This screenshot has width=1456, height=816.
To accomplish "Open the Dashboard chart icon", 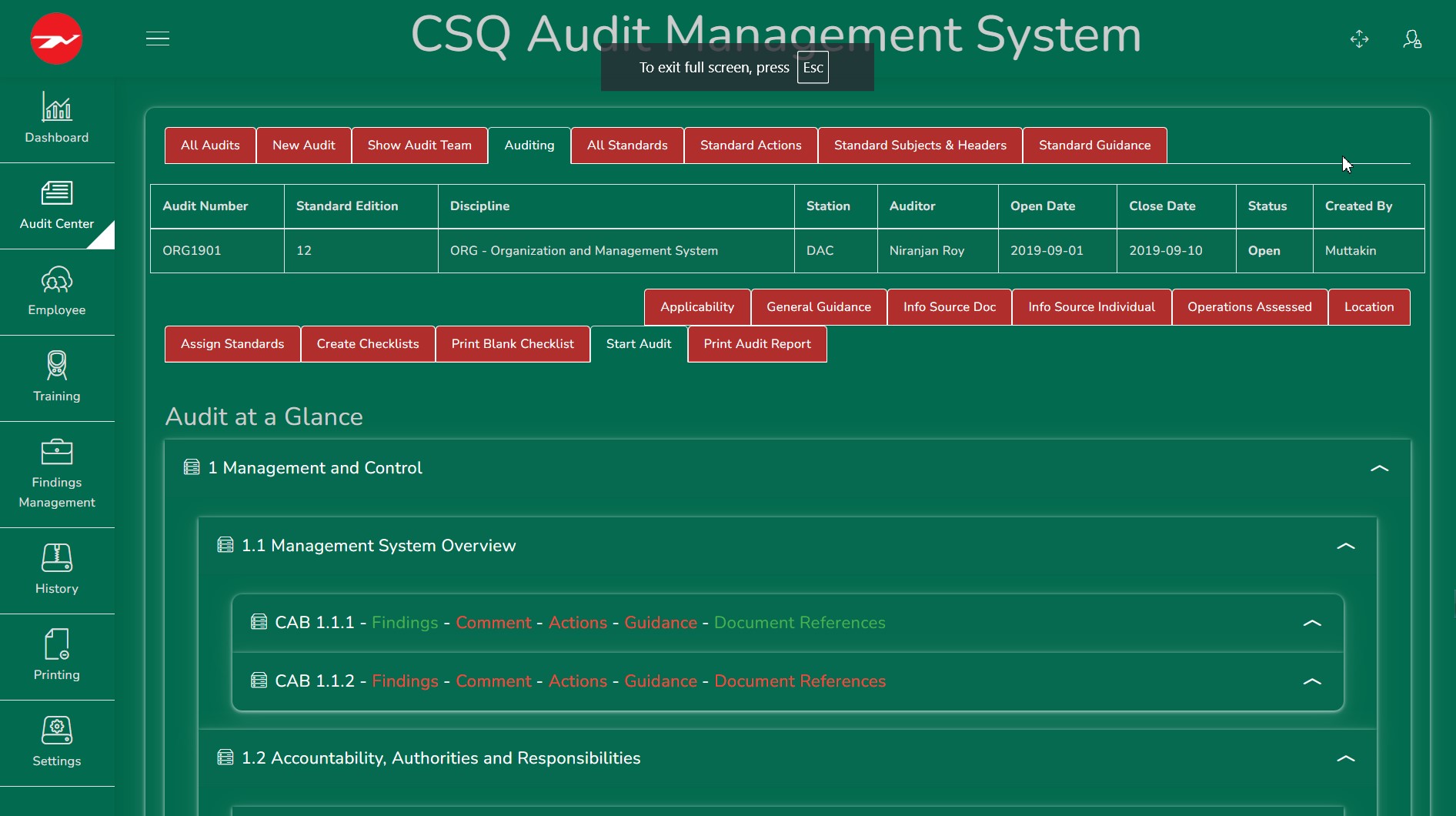I will (x=57, y=107).
